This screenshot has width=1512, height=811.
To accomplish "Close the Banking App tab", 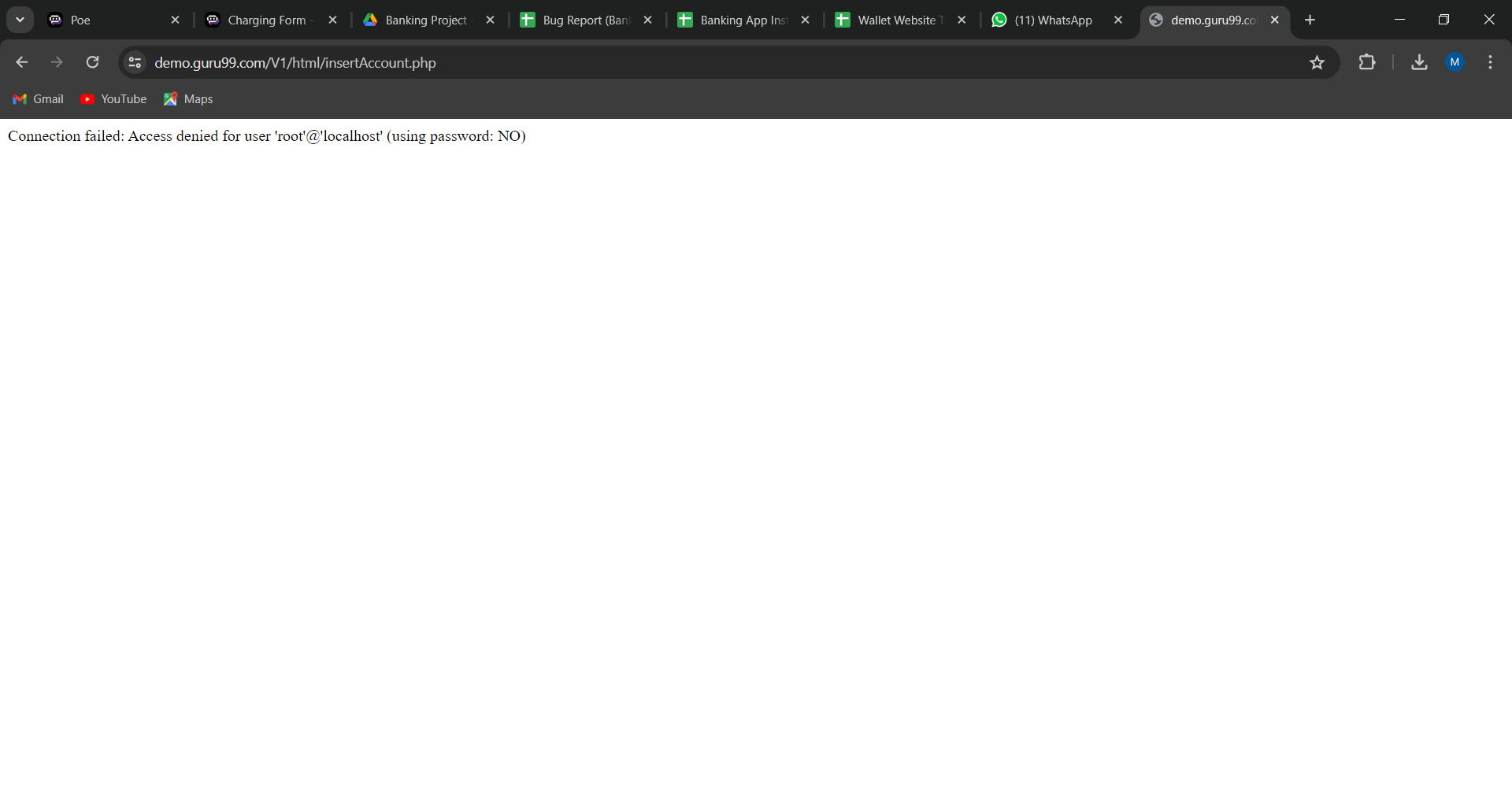I will pyautogui.click(x=805, y=20).
